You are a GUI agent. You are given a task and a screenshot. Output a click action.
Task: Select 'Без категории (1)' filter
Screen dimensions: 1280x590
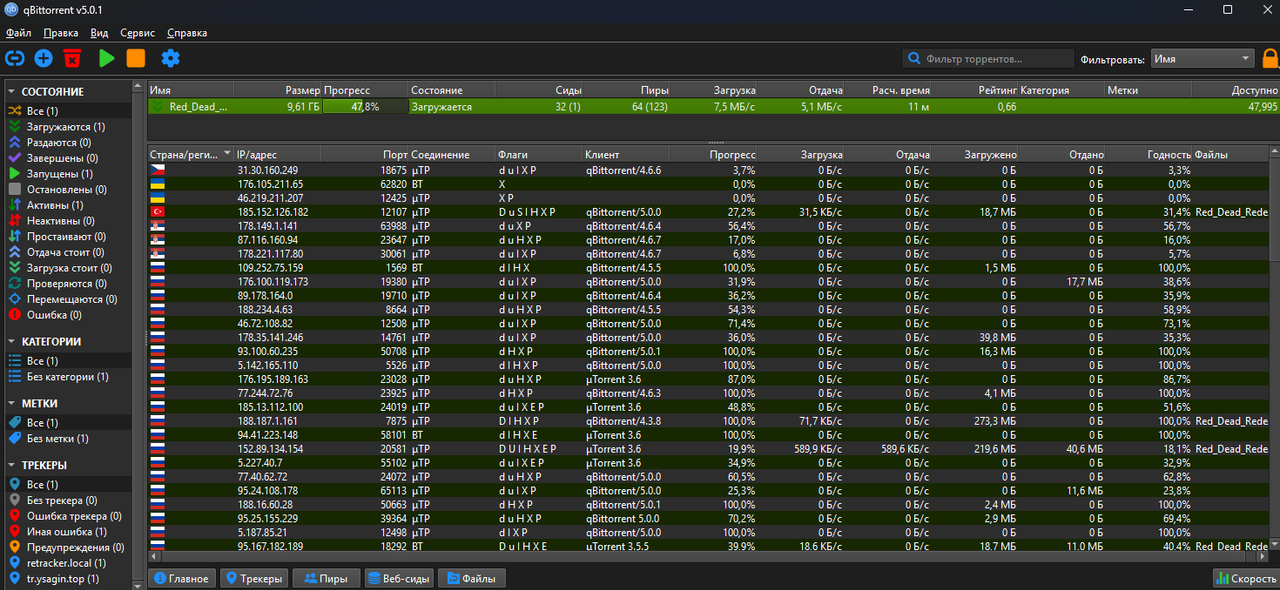[x=68, y=377]
